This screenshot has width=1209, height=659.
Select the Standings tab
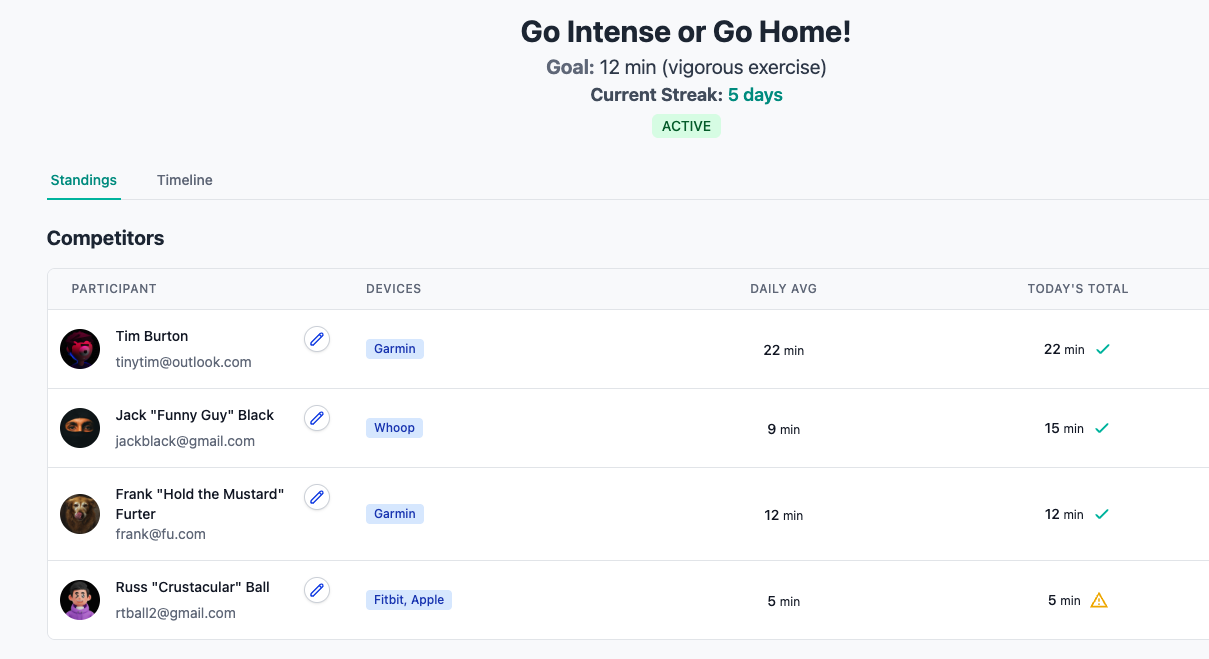[84, 180]
